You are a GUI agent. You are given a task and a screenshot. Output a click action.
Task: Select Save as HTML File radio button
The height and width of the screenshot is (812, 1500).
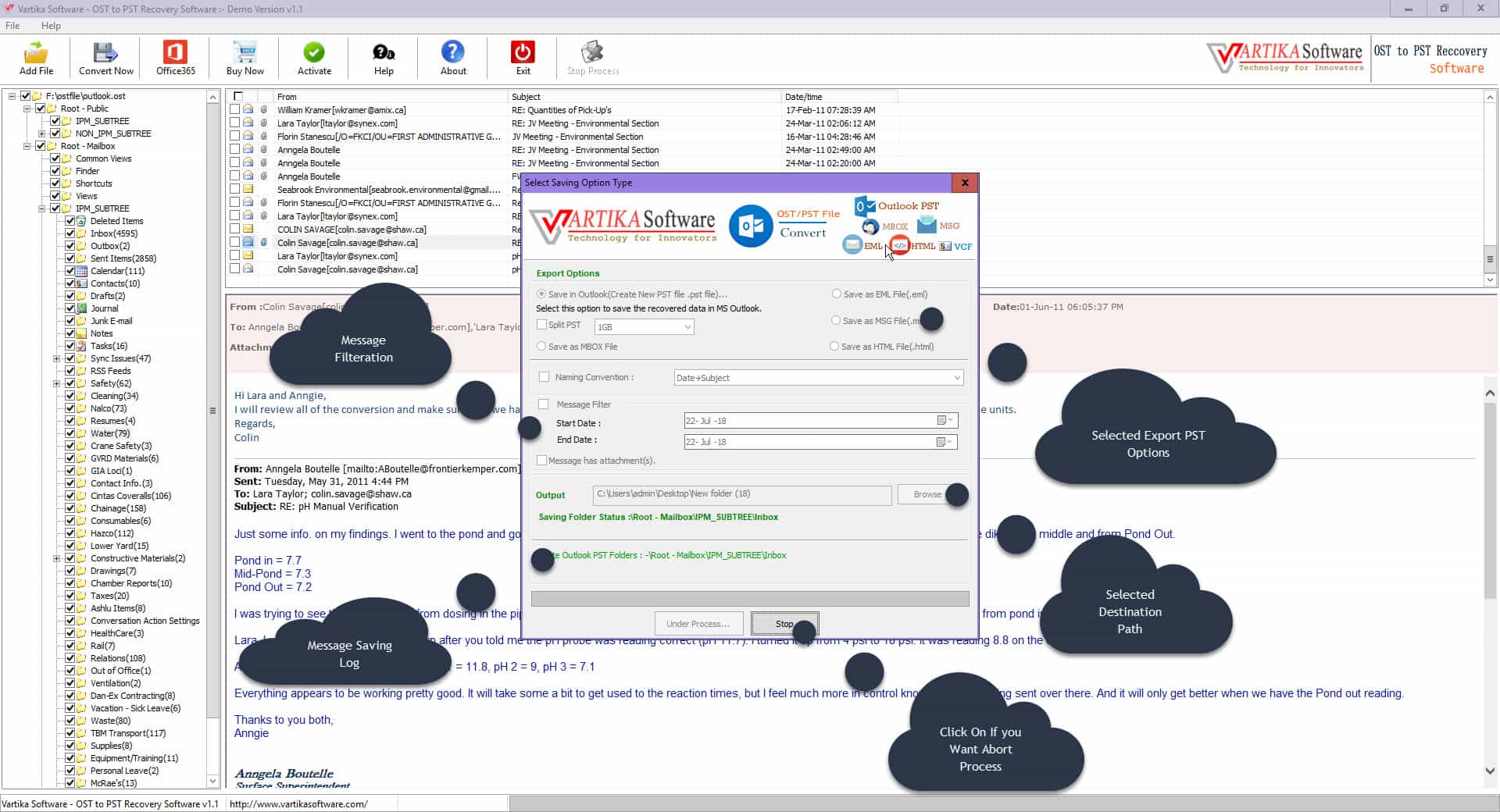pos(834,346)
